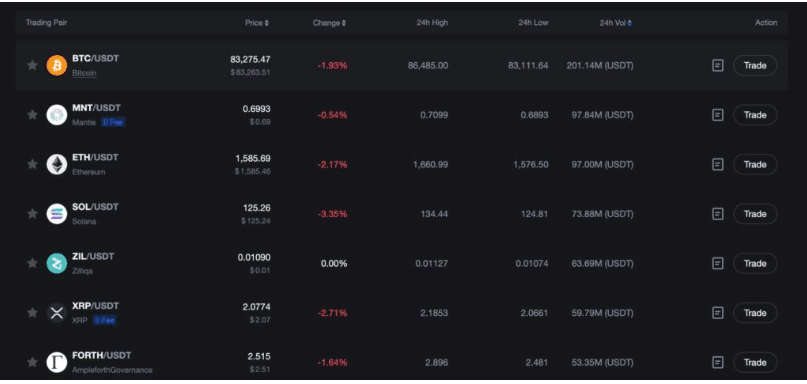The image size is (807, 384).
Task: Sort the list by Change column
Action: [329, 23]
